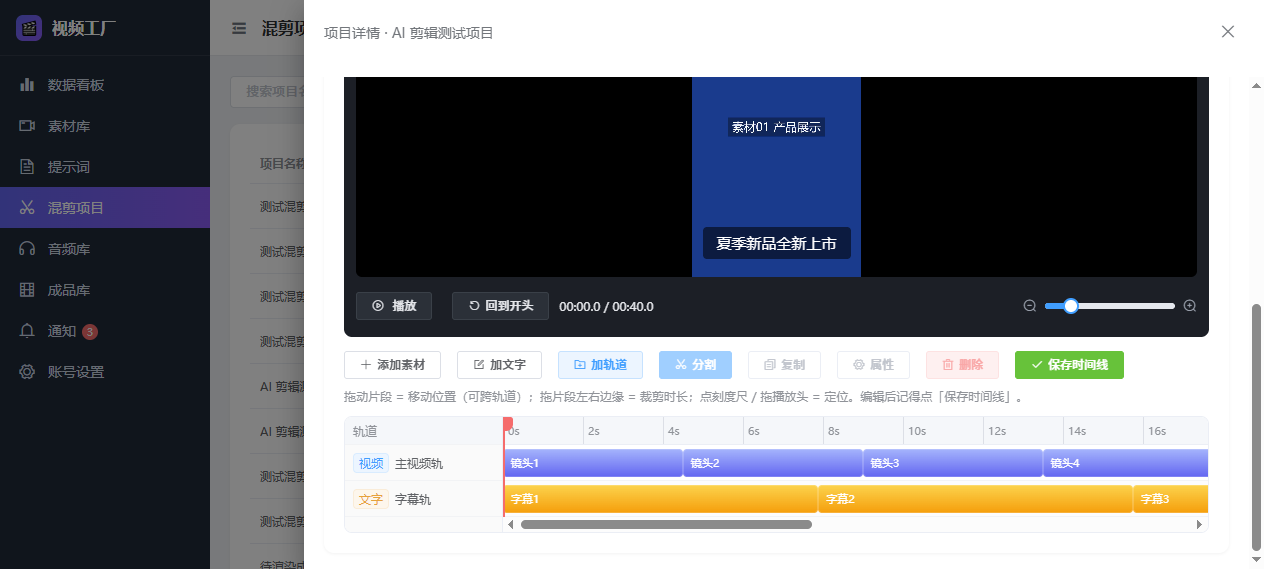1264x569 pixels.
Task: Open 数据看板 in the sidebar
Action: pos(105,85)
